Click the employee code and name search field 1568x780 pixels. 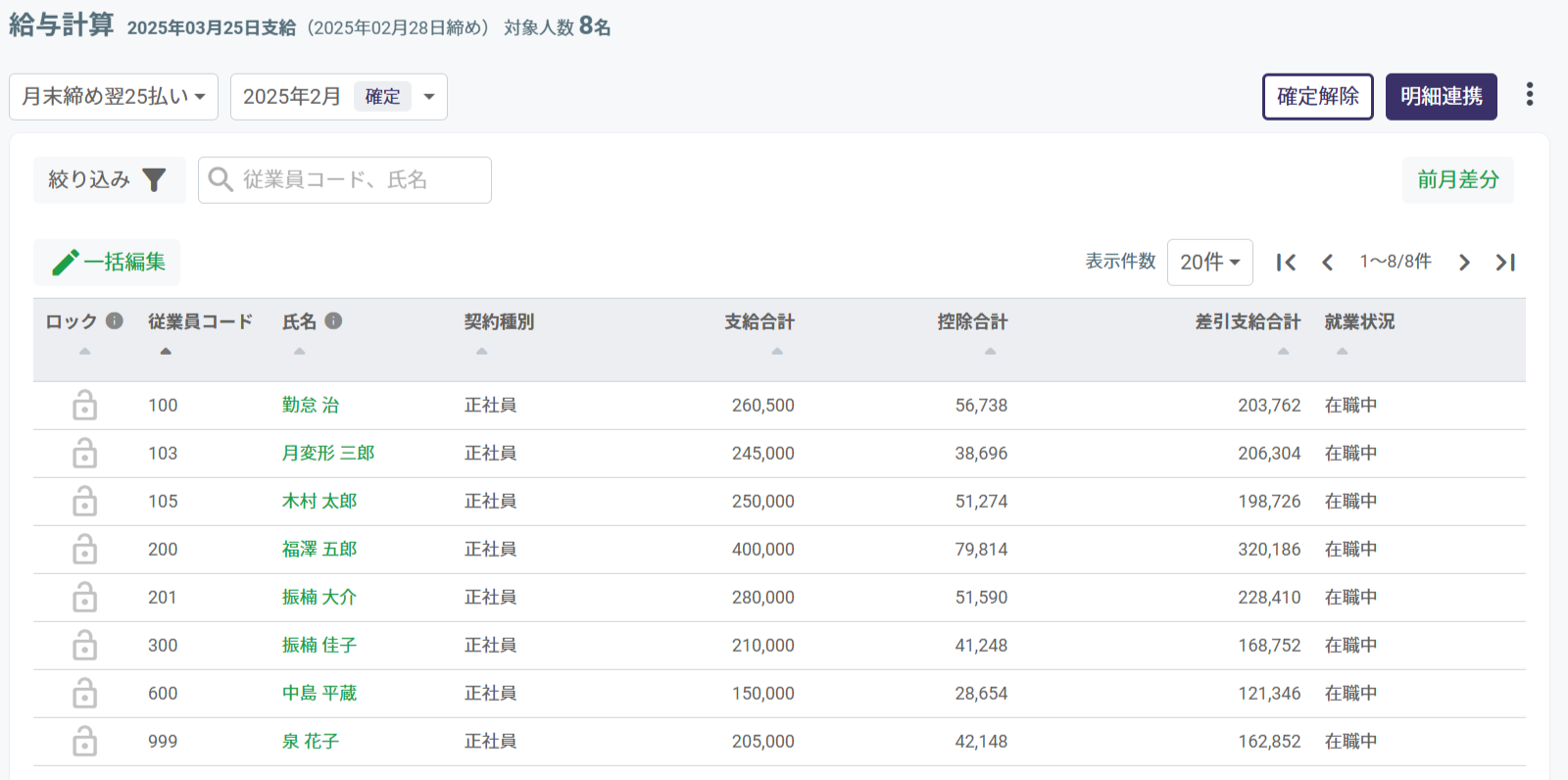coord(345,180)
